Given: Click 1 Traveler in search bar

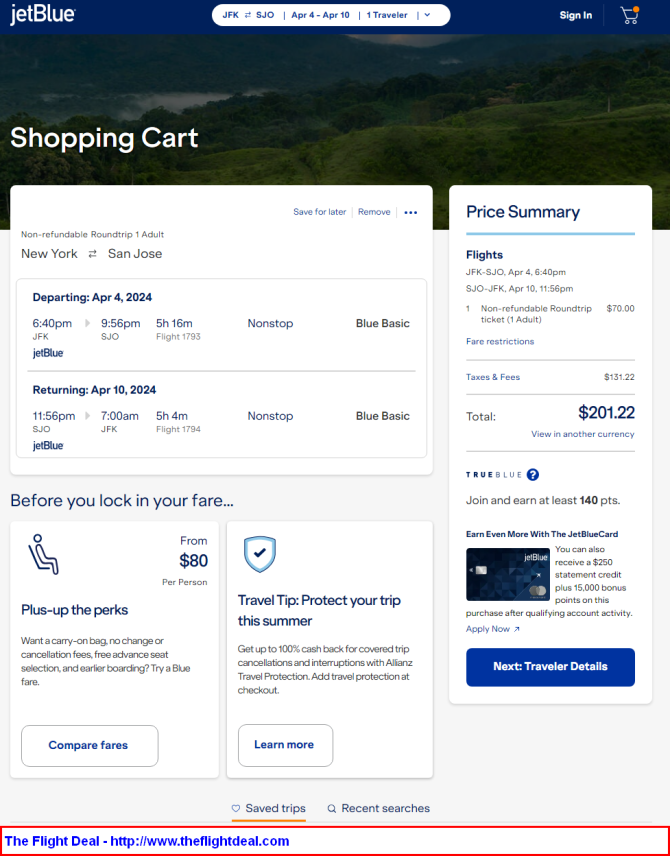Looking at the screenshot, I should click(387, 15).
